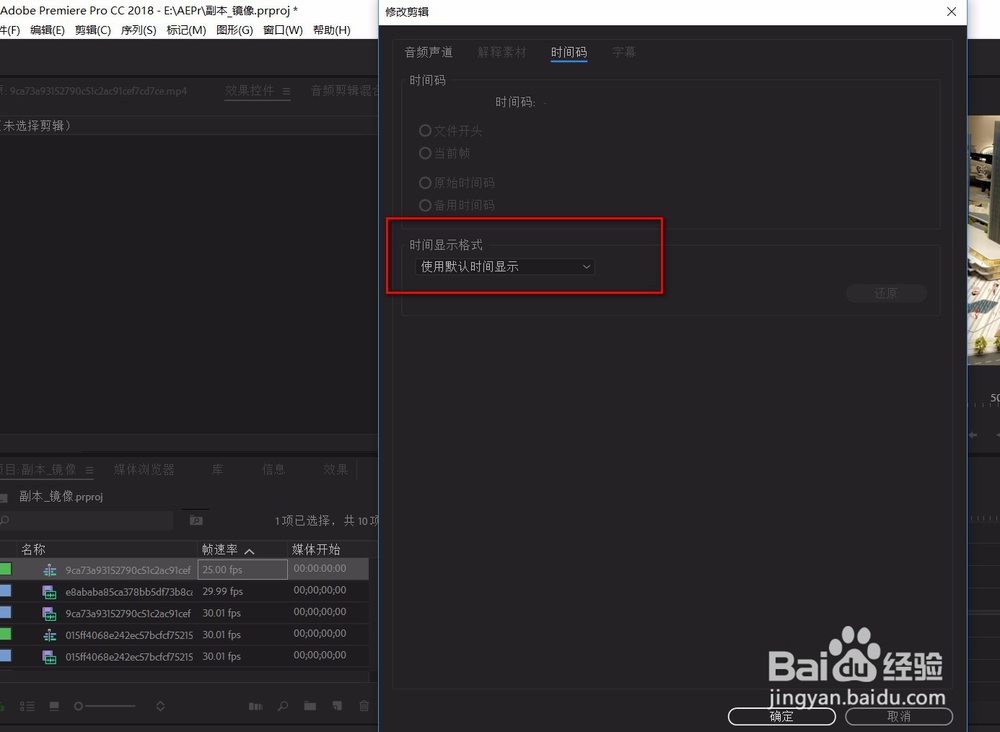This screenshot has height=732, width=1000.
Task: Select the 当前帧 radio button
Action: [x=425, y=153]
